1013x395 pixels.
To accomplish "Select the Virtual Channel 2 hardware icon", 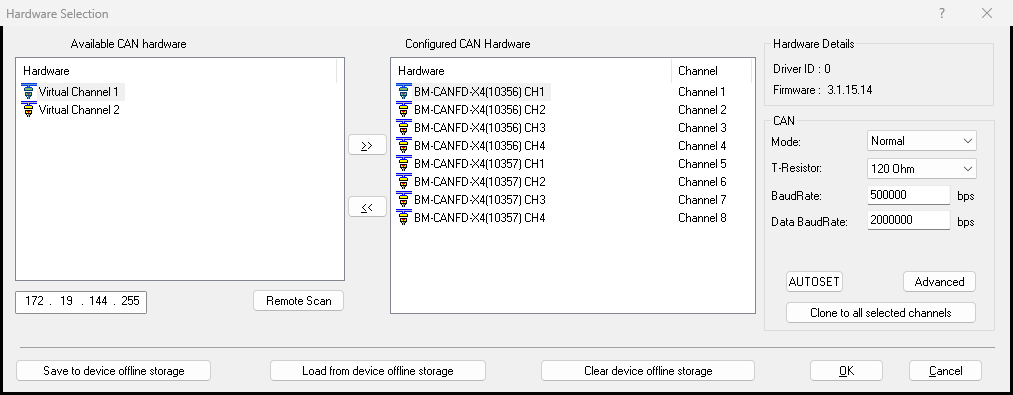I will [x=28, y=109].
